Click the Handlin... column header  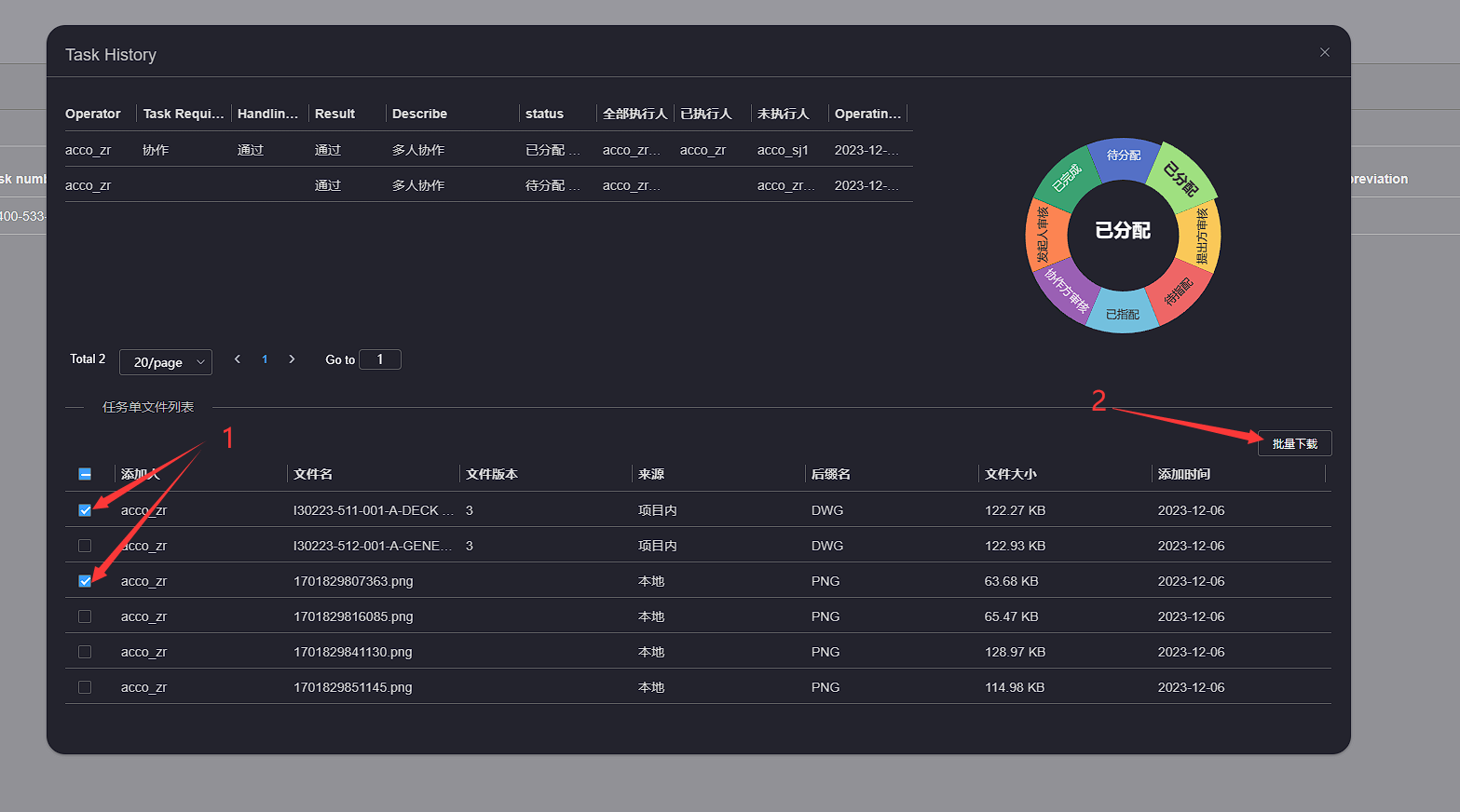coord(267,114)
